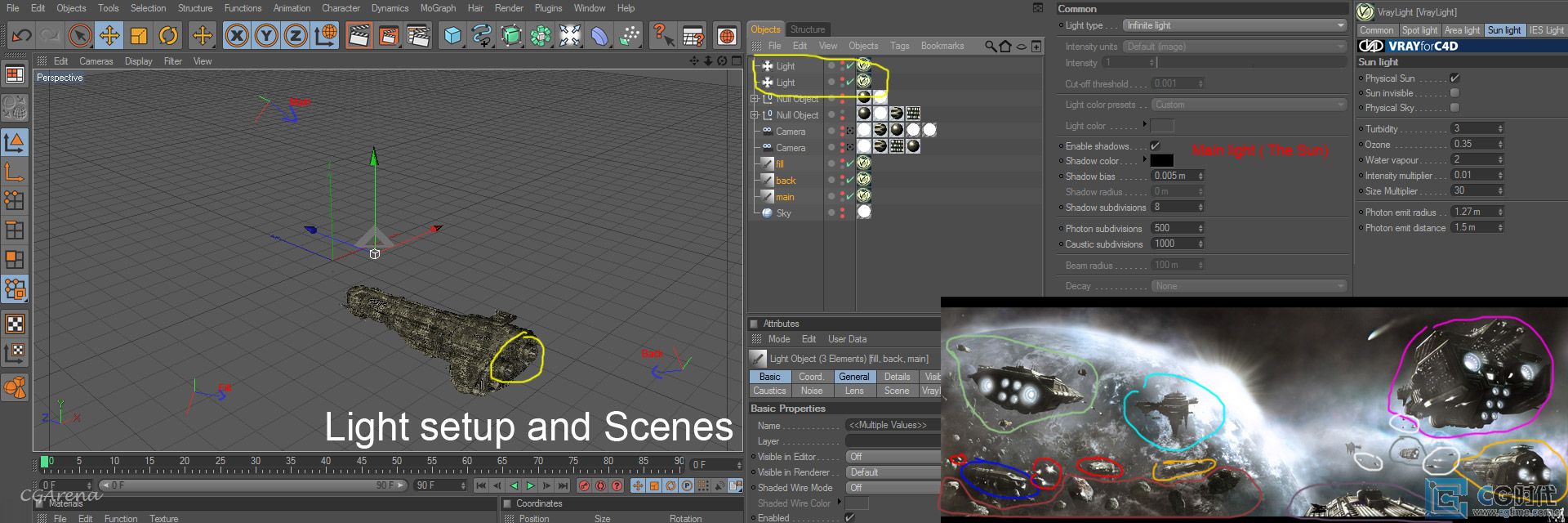This screenshot has height=523, width=1568.
Task: Activate the Scale tool
Action: pos(139,35)
